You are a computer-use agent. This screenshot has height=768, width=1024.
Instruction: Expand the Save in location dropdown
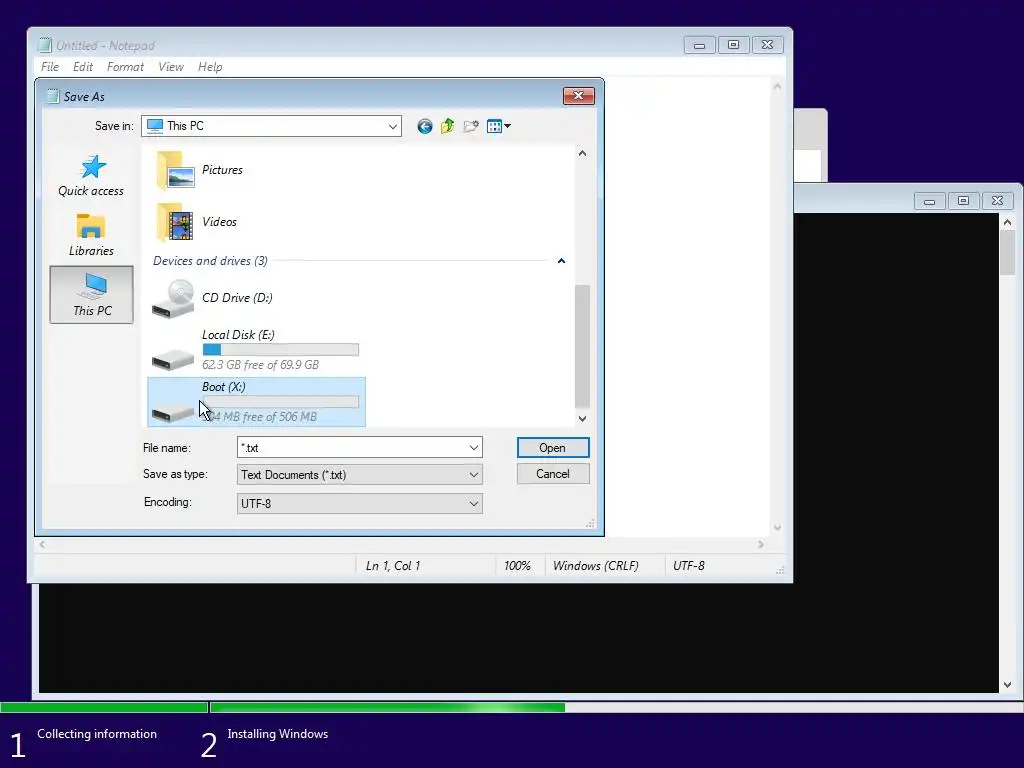point(392,126)
